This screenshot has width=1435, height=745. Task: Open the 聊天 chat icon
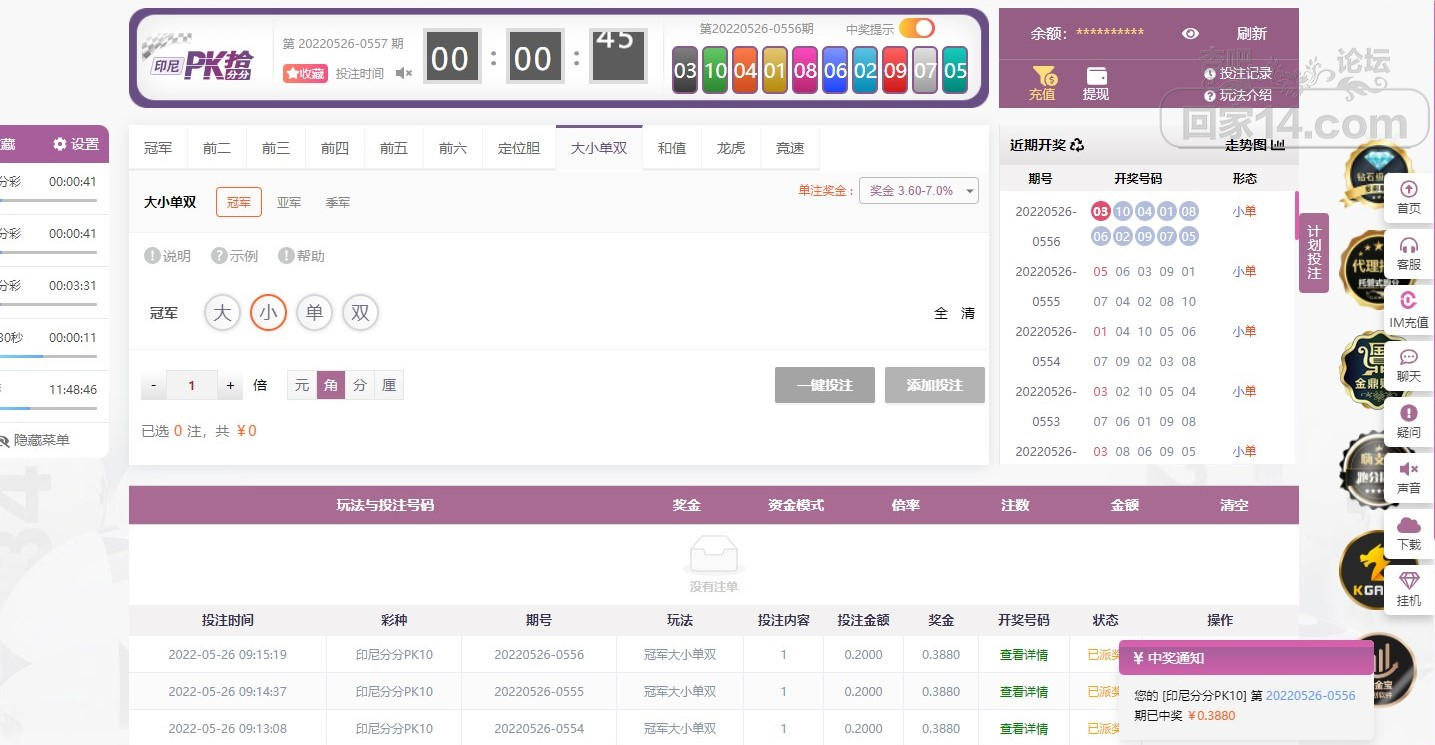tap(1408, 358)
